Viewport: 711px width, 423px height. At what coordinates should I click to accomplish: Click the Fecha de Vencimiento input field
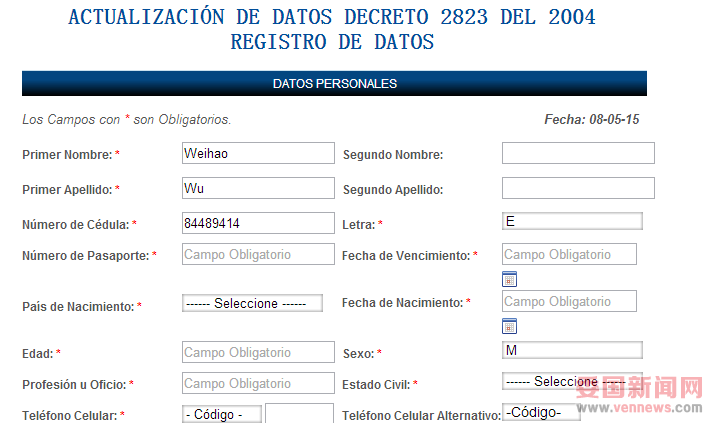(x=569, y=254)
